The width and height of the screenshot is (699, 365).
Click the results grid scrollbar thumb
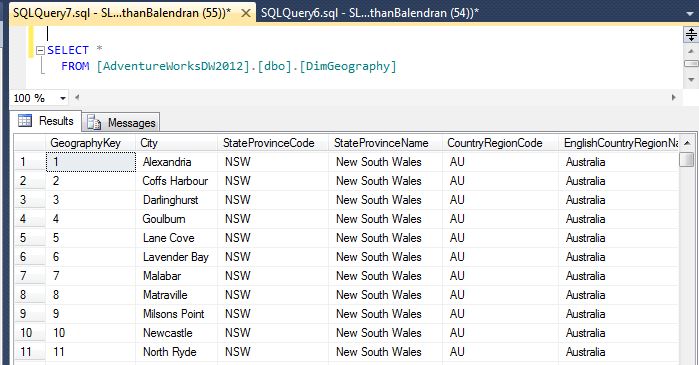(687, 159)
